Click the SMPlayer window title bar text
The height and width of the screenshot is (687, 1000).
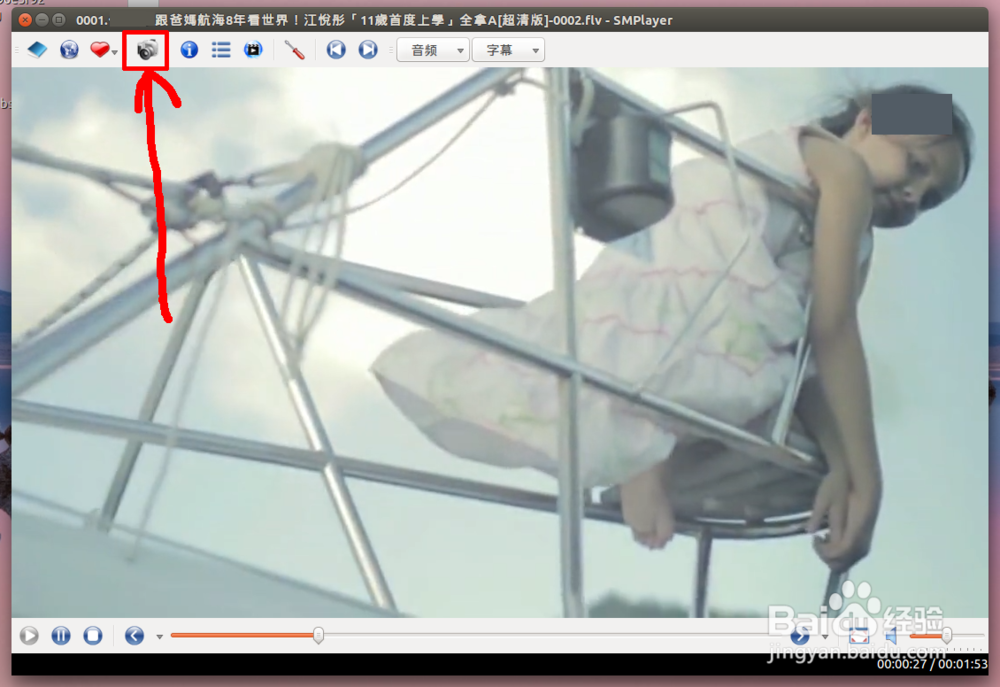coord(373,20)
